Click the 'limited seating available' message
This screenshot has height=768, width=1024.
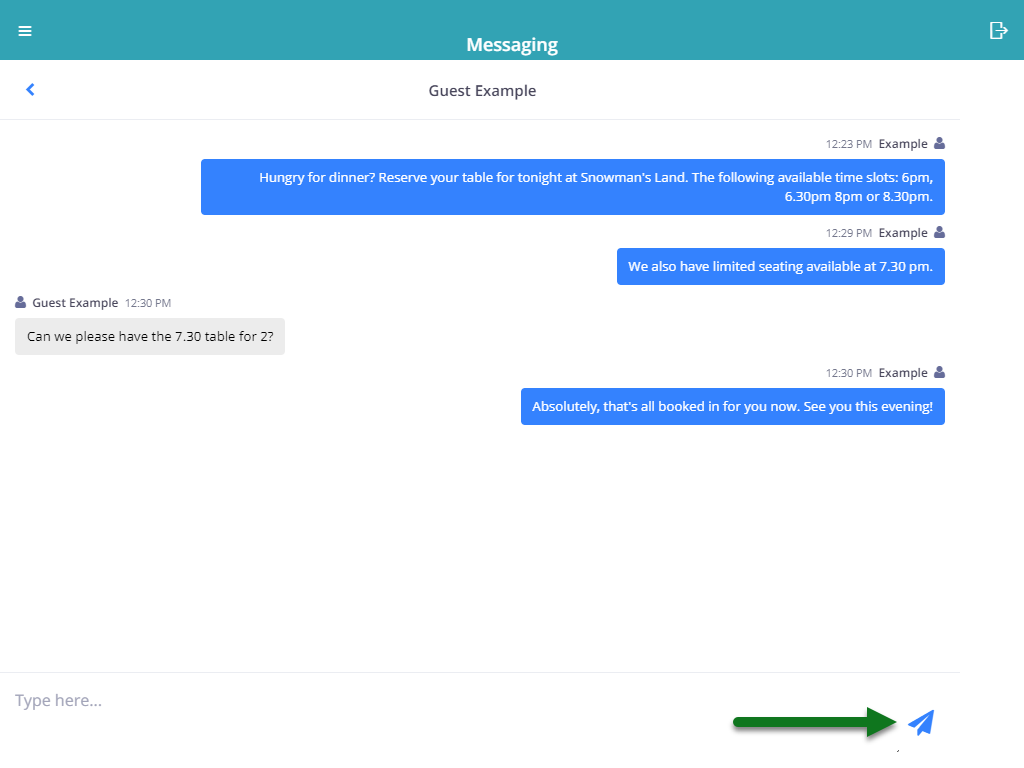pyautogui.click(x=780, y=266)
